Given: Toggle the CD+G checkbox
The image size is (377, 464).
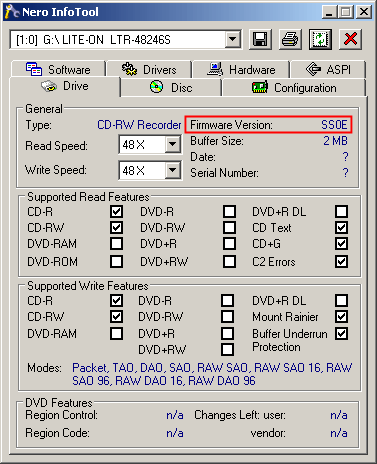Looking at the screenshot, I should [342, 244].
